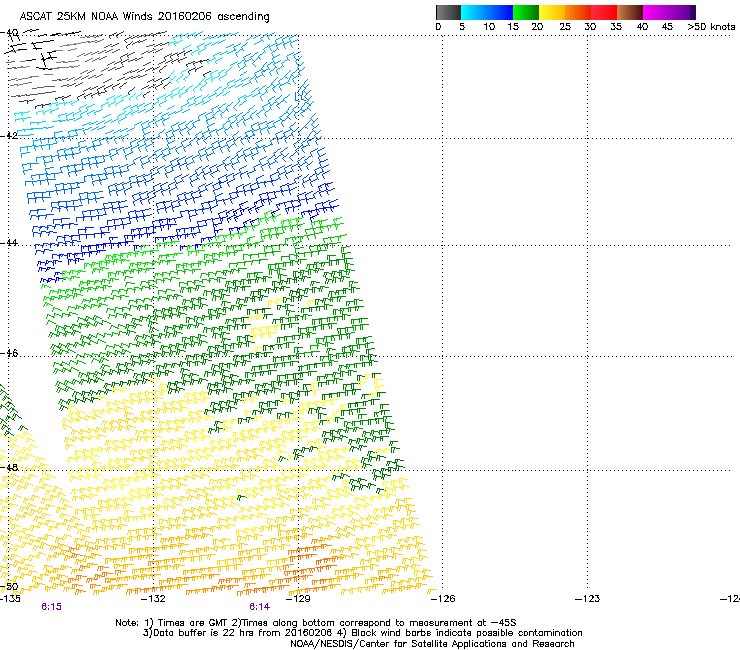Click the -123 longitude axis label
Viewport: 740px width, 650px height.
click(587, 599)
